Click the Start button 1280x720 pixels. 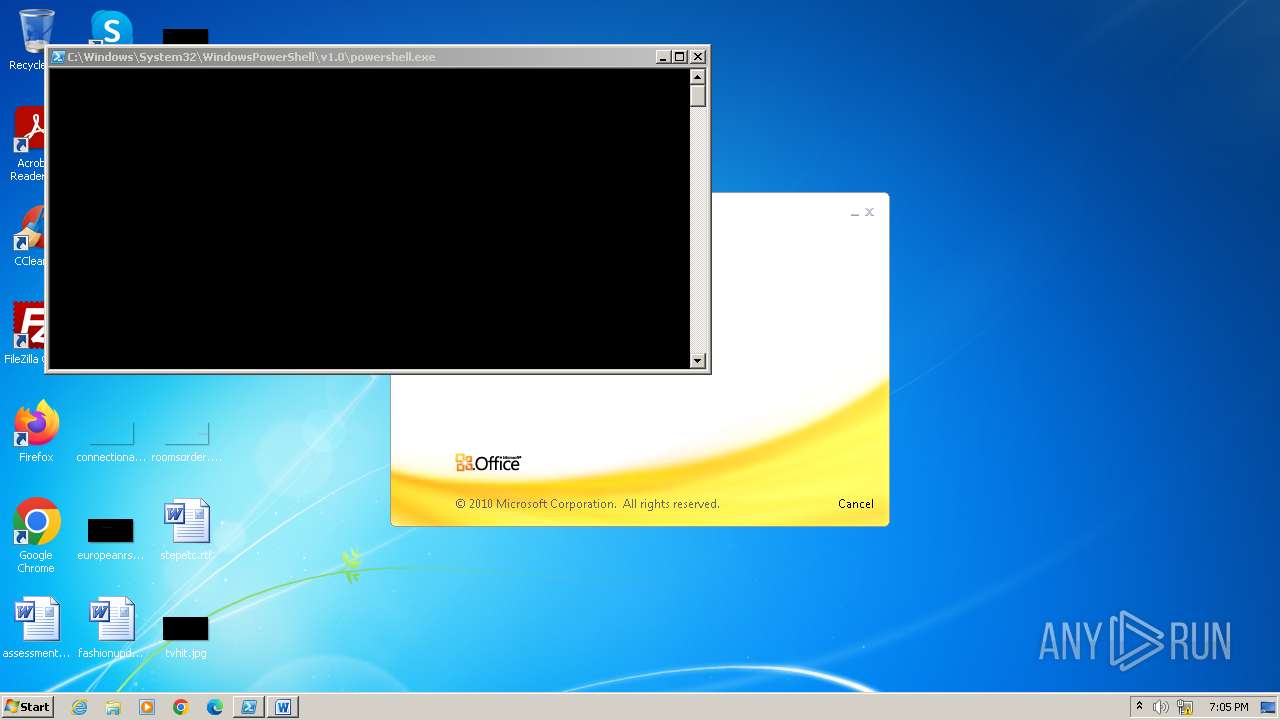point(27,707)
